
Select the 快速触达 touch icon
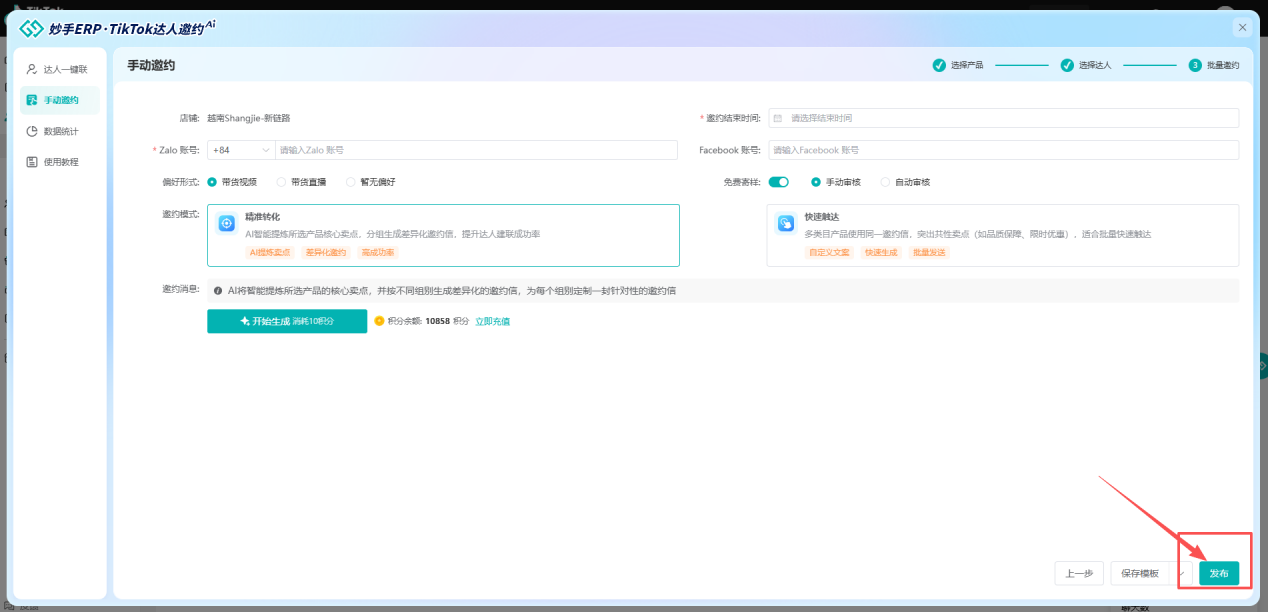pyautogui.click(x=786, y=223)
